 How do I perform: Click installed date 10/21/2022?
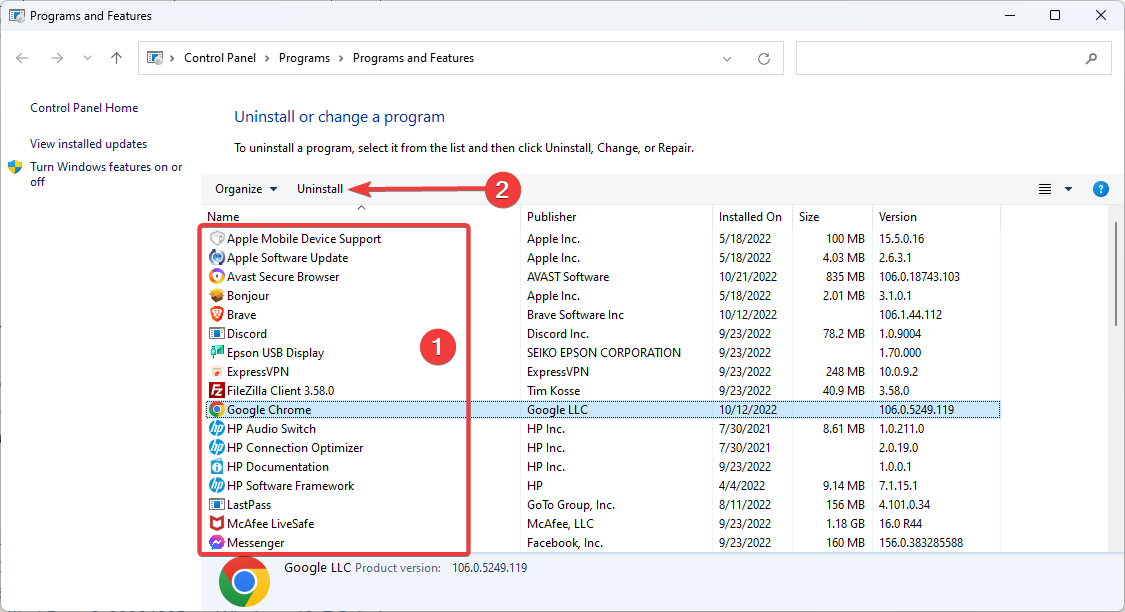pyautogui.click(x=748, y=276)
